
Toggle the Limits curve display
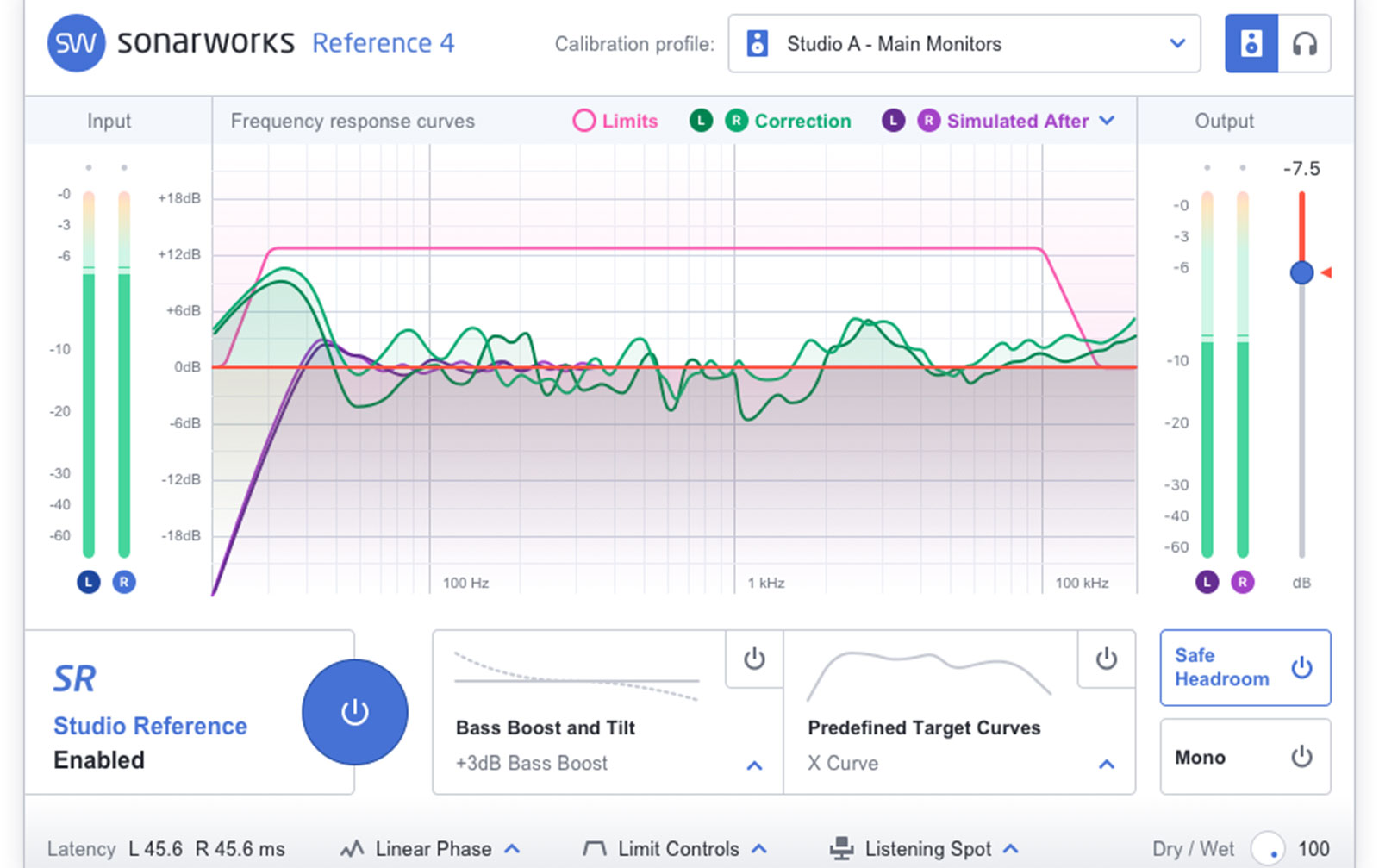[583, 121]
